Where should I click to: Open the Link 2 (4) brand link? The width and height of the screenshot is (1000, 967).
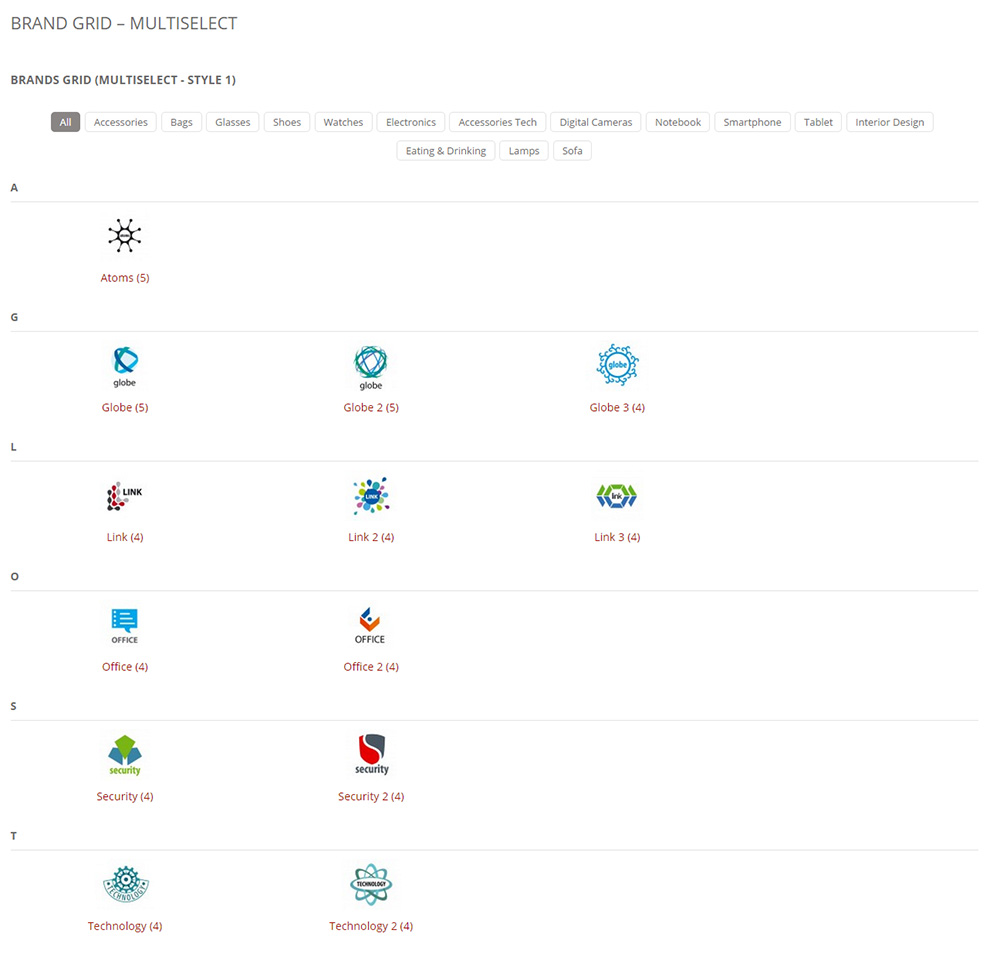pos(371,536)
